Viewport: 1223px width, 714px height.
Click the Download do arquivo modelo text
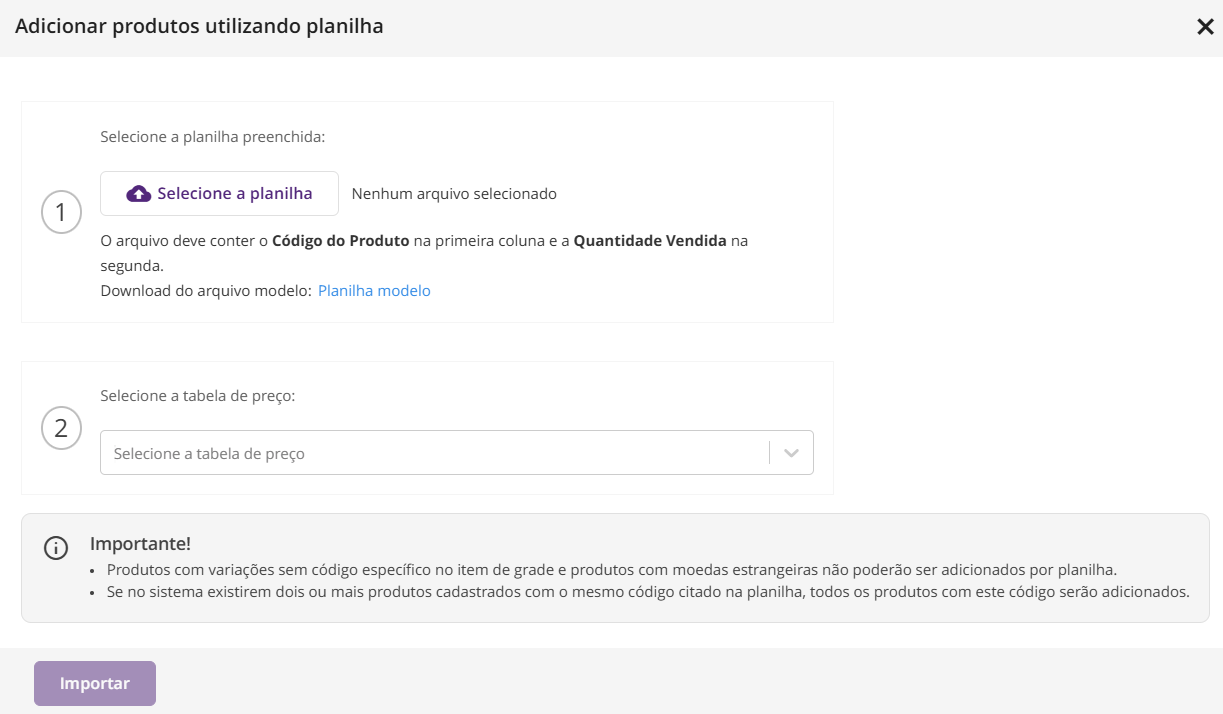coord(206,291)
